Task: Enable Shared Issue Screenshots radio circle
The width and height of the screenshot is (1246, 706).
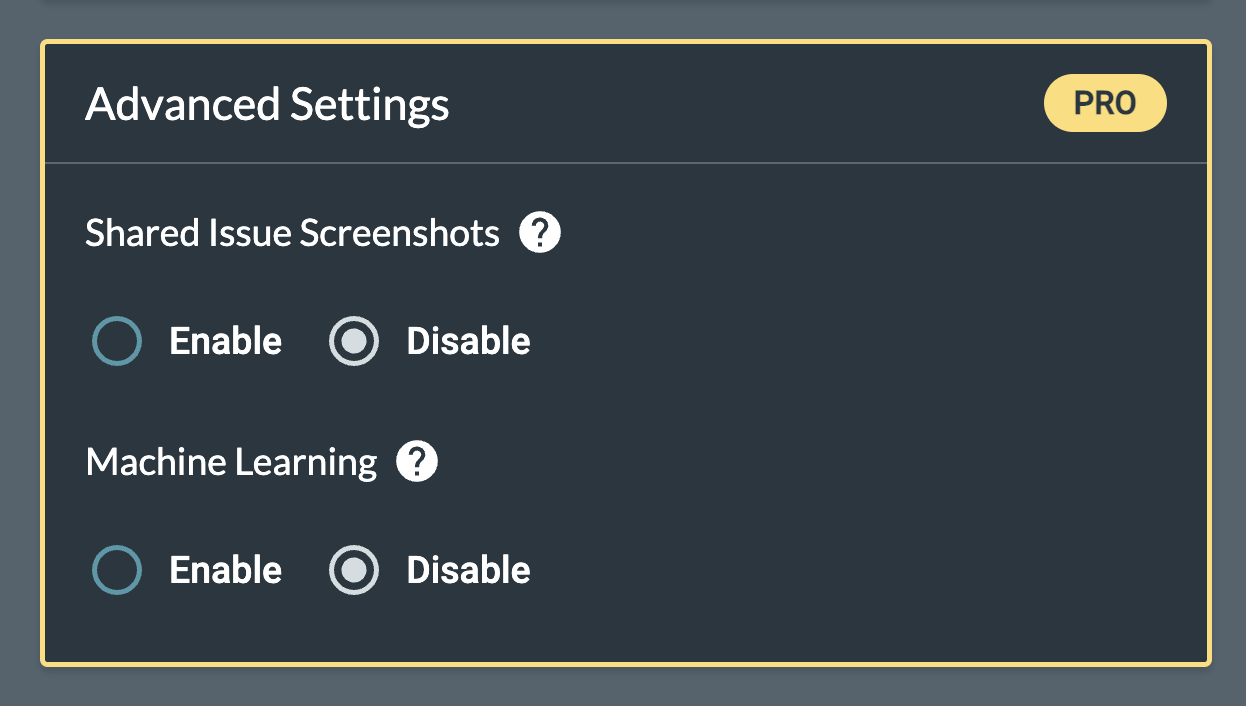Action: coord(117,341)
